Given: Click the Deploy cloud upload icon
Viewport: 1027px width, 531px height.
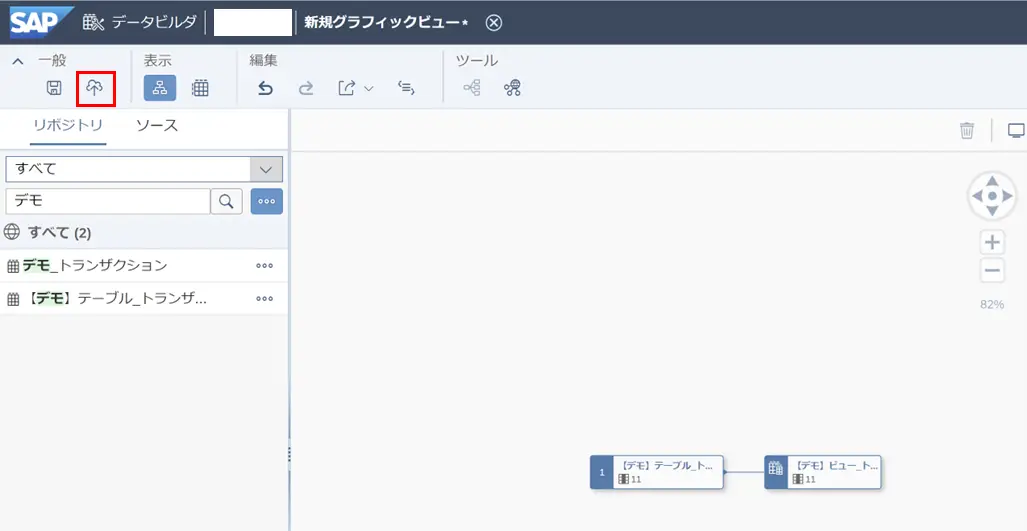Looking at the screenshot, I should coord(96,88).
